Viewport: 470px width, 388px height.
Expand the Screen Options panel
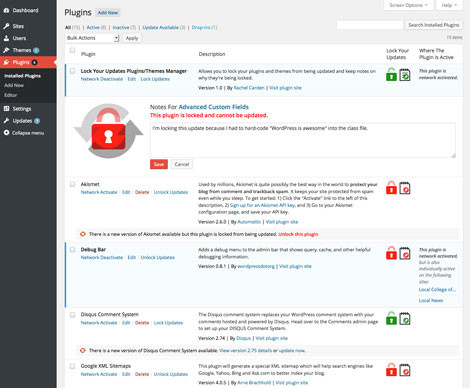click(408, 5)
